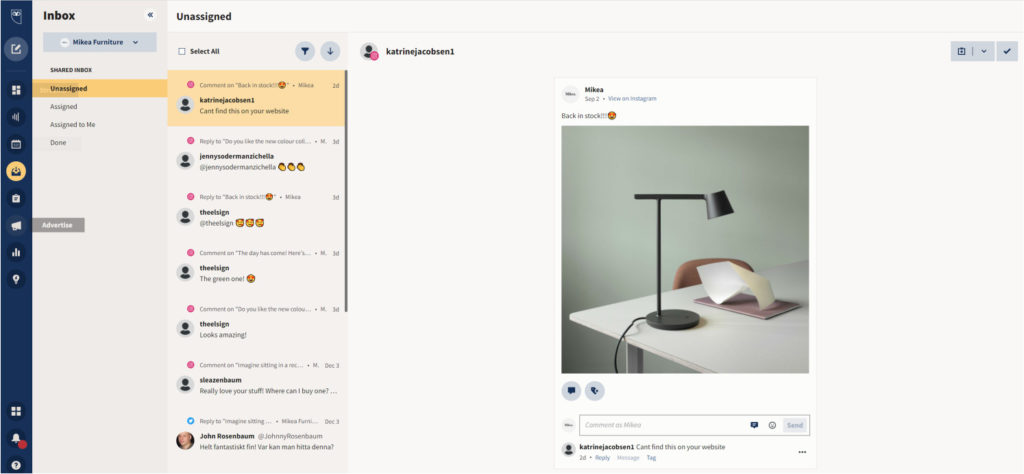This screenshot has width=1024, height=474.
Task: Open the Done inbox view
Action: [x=58, y=143]
